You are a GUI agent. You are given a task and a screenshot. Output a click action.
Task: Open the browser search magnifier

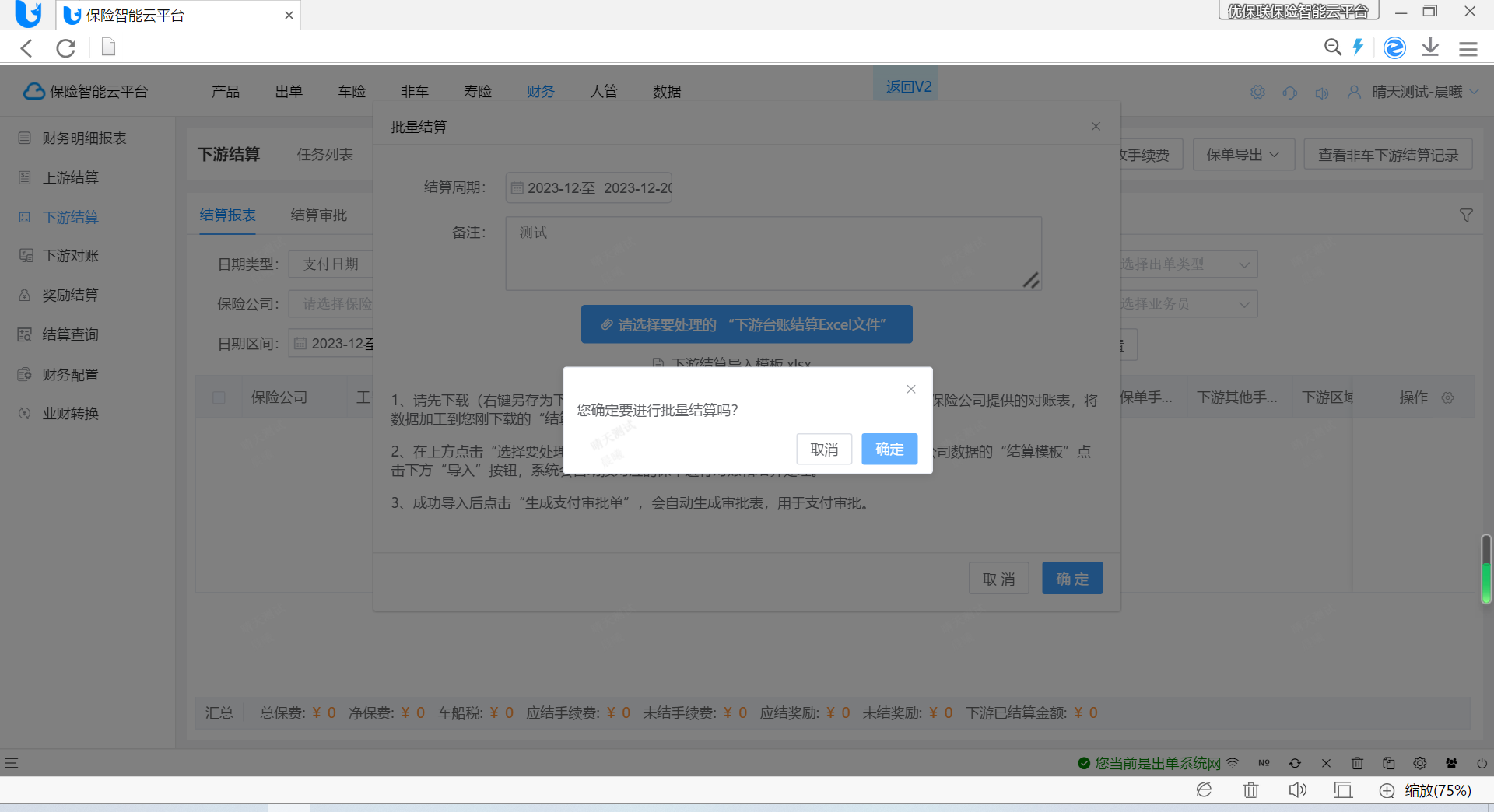click(1333, 47)
